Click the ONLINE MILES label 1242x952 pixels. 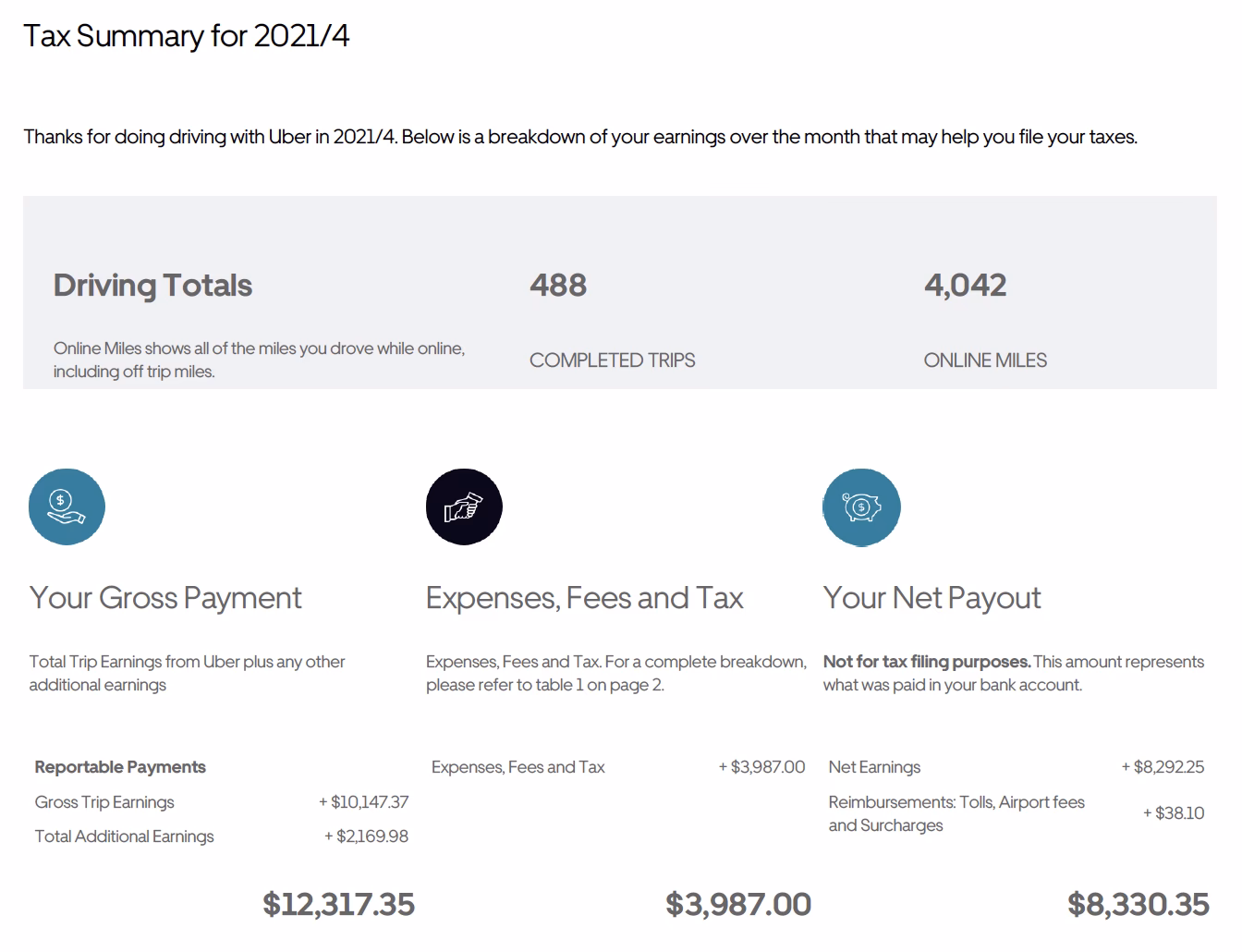pyautogui.click(x=985, y=360)
